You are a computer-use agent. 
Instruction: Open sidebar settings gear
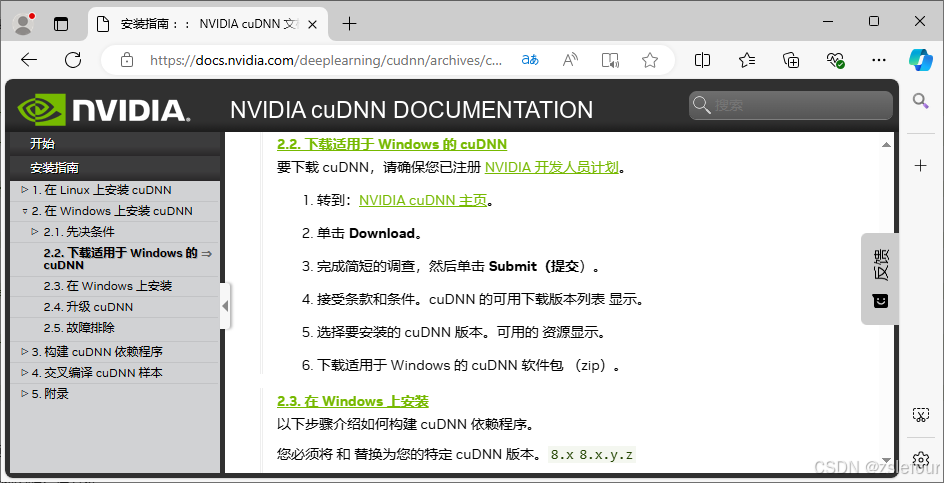pyautogui.click(x=921, y=458)
